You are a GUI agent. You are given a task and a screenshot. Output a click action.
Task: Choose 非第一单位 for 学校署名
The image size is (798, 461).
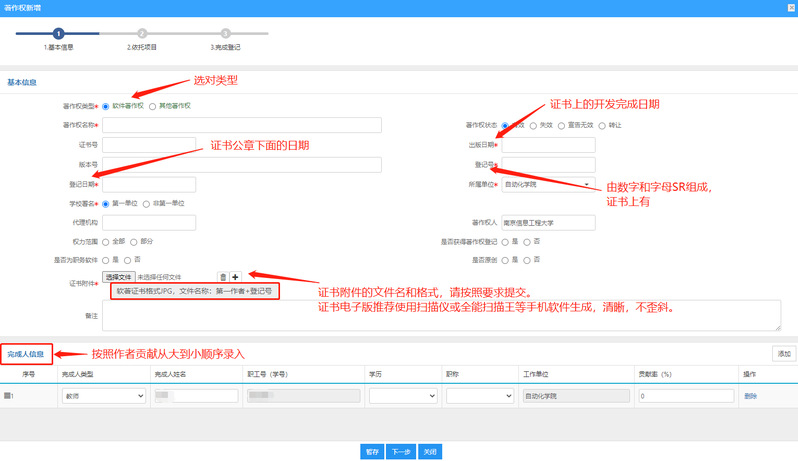click(146, 203)
